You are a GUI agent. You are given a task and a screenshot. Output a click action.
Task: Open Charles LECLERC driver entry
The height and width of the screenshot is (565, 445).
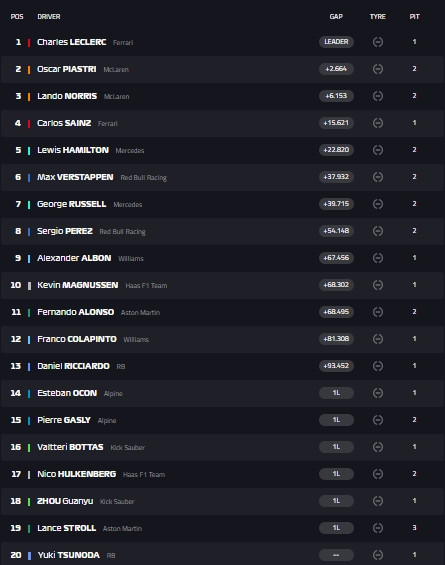click(72, 42)
